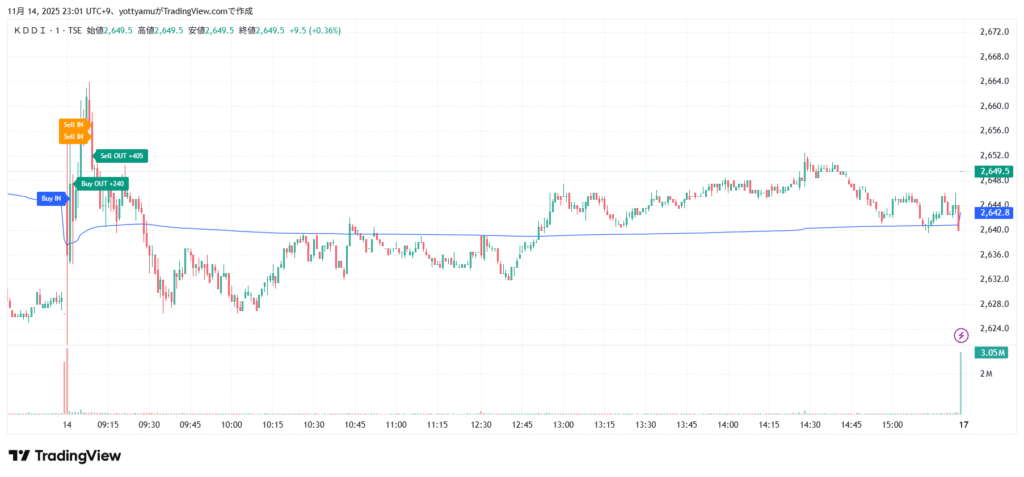Click the TradingView wordmark text
The image size is (1024, 477).
78,456
